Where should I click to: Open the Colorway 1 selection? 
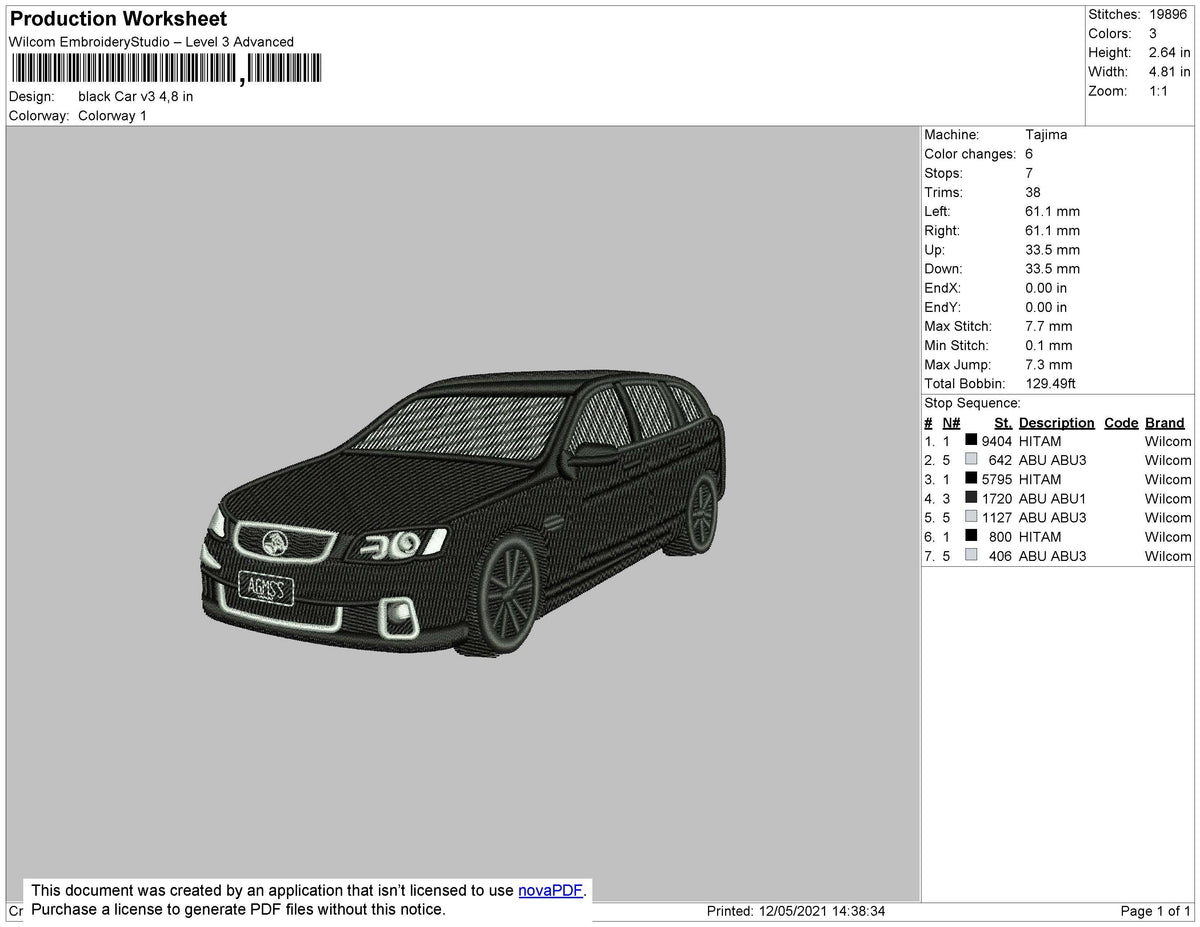click(x=112, y=116)
